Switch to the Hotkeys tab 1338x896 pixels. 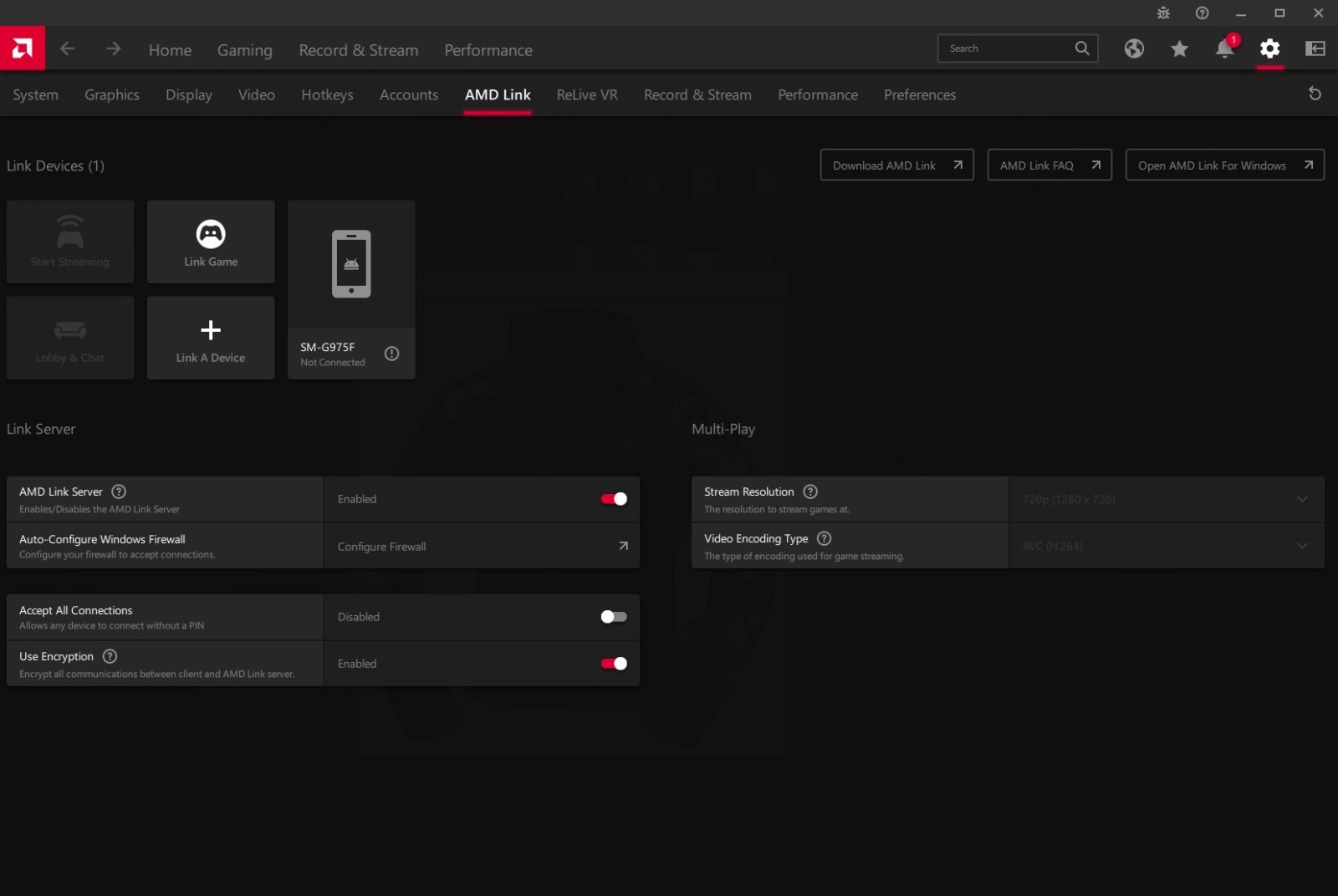pyautogui.click(x=327, y=94)
